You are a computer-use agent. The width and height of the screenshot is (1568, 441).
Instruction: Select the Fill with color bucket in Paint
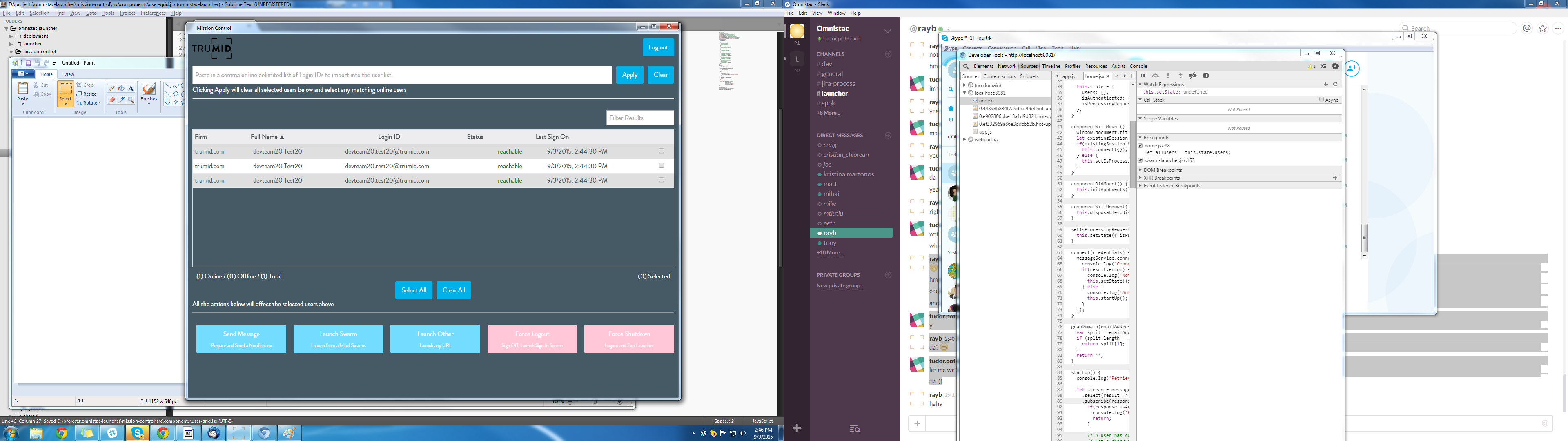pyautogui.click(x=121, y=88)
